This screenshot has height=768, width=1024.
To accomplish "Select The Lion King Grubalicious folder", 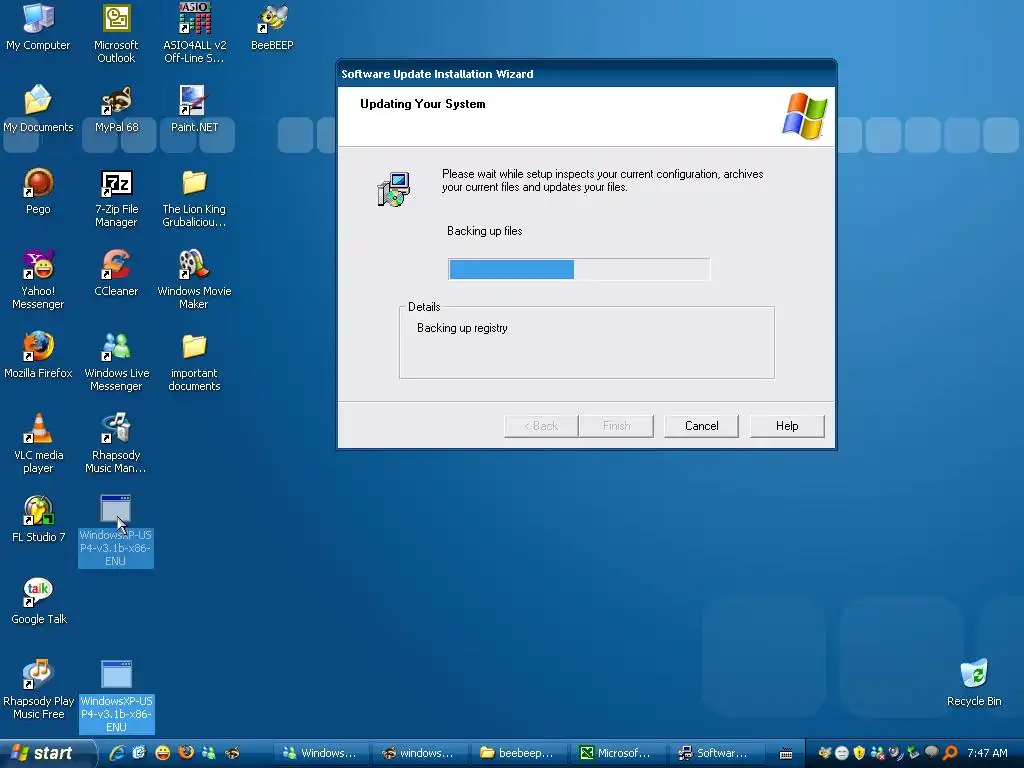I will point(194,199).
